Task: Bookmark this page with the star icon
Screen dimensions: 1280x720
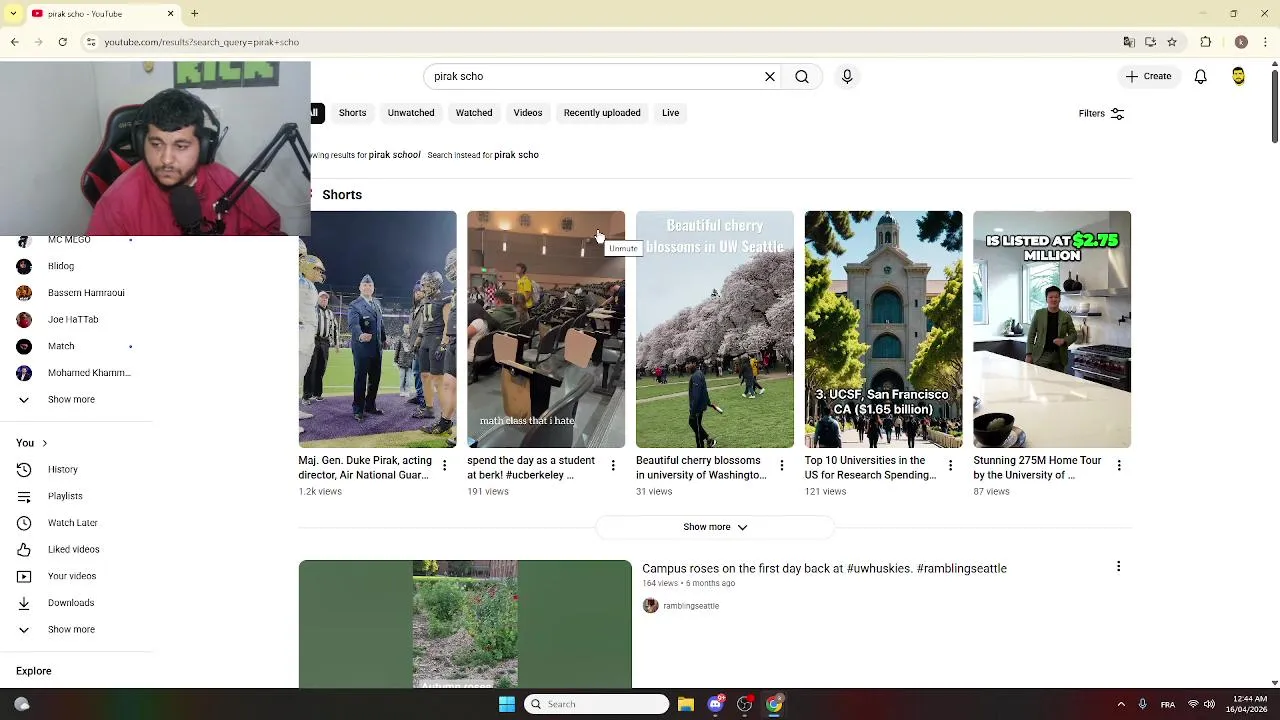Action: pos(1172,42)
